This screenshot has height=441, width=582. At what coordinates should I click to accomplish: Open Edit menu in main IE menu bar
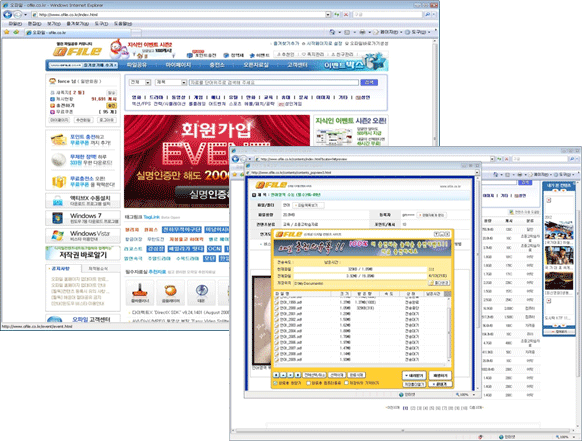click(35, 23)
